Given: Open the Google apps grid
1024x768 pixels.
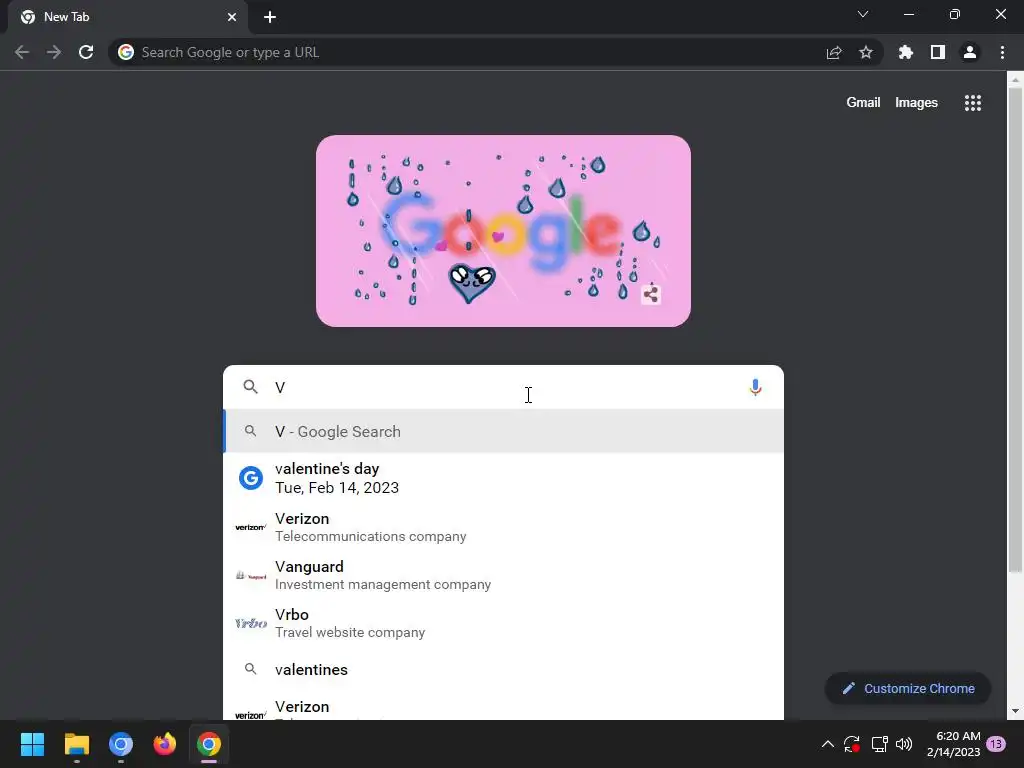Looking at the screenshot, I should 973,103.
